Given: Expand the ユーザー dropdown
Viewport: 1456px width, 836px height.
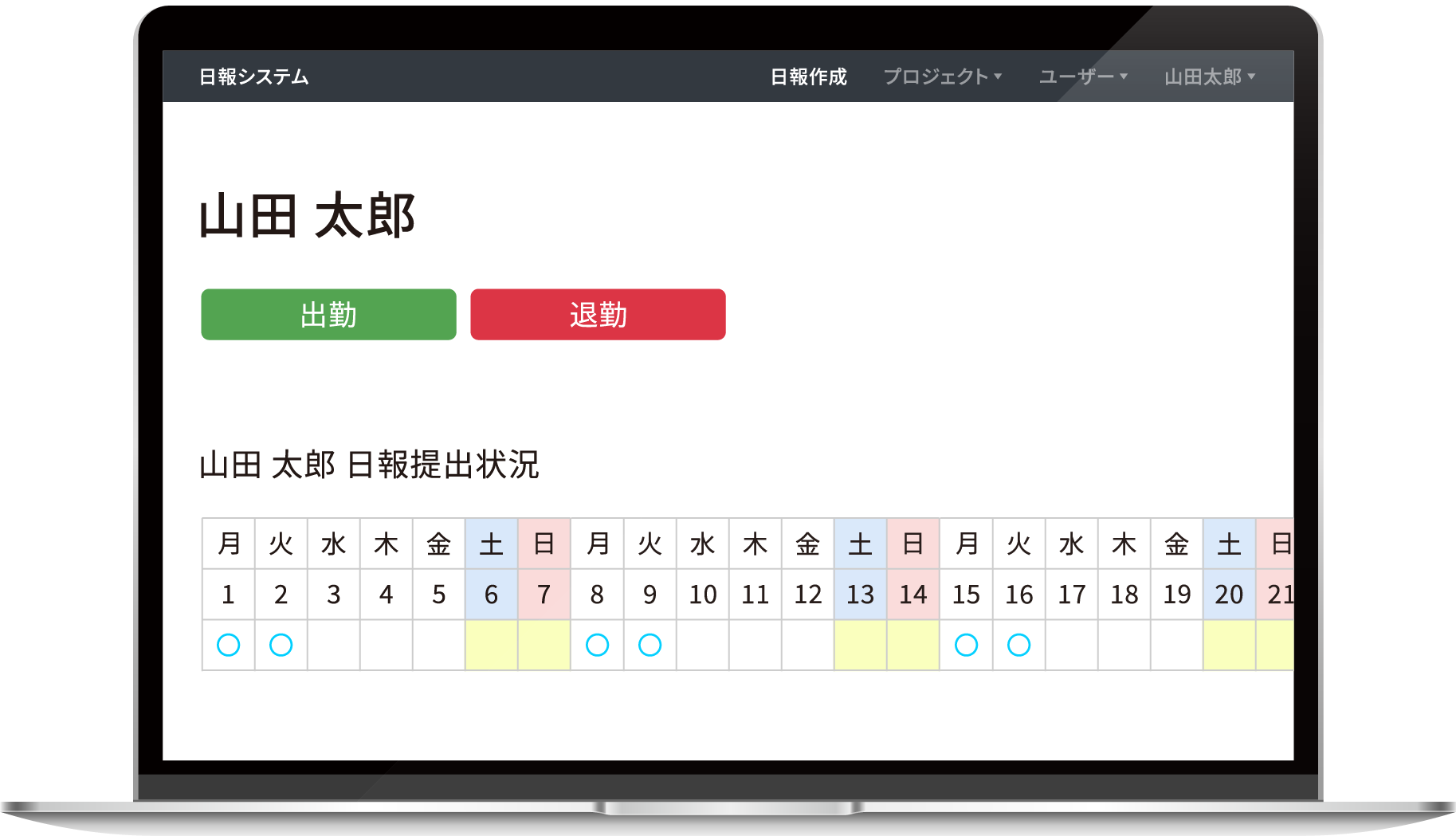Looking at the screenshot, I should (1083, 77).
